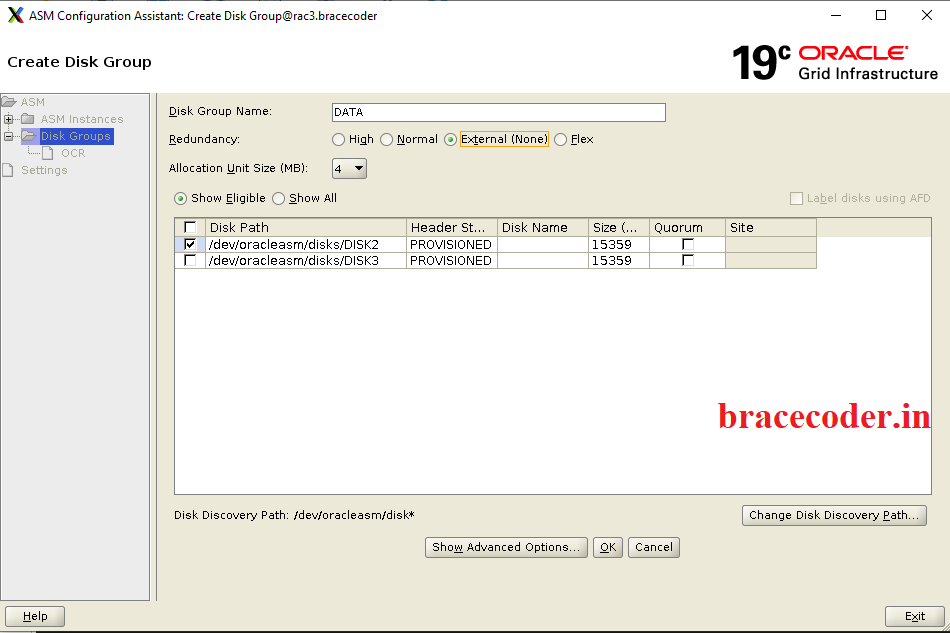Check the box for DISK3 disk path
Screen dimensions: 950x633
190,260
